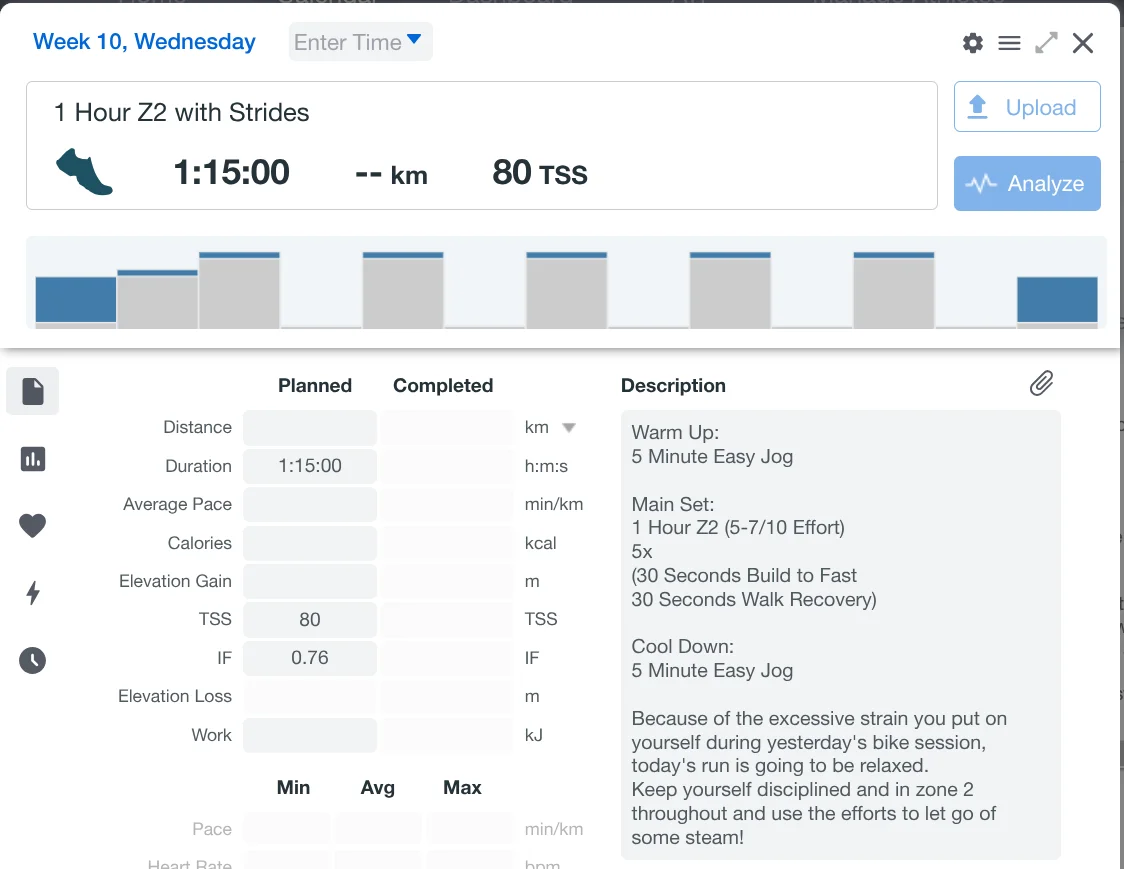Expand the workout window to fullscreen
The height and width of the screenshot is (869, 1124).
click(x=1046, y=43)
